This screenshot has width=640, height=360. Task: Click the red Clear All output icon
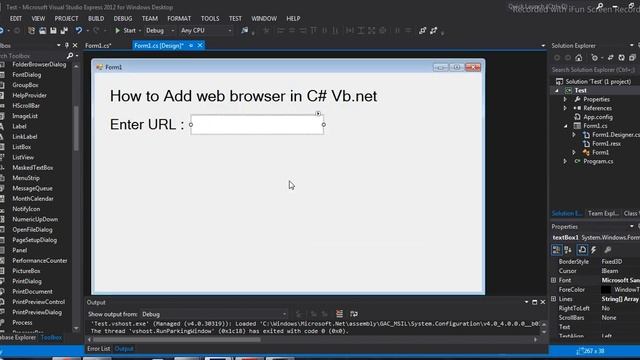tap(339, 313)
